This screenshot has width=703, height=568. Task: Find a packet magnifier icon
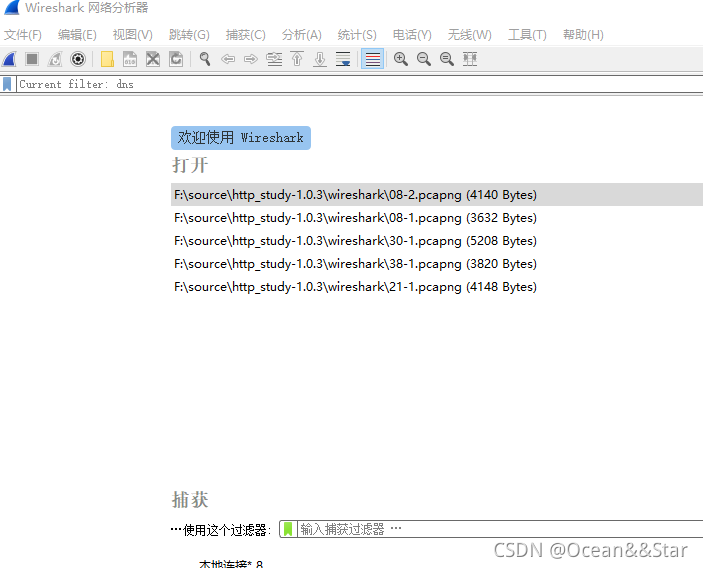tap(205, 59)
